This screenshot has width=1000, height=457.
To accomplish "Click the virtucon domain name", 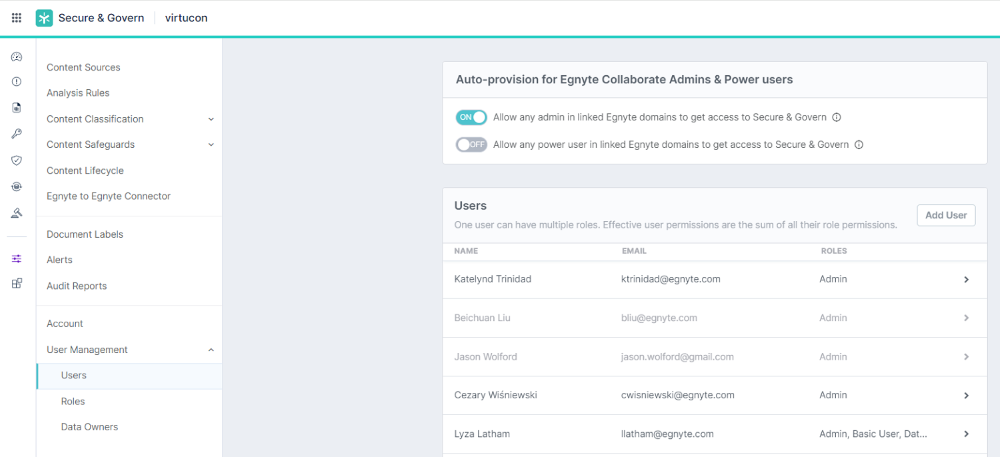I will [x=186, y=18].
